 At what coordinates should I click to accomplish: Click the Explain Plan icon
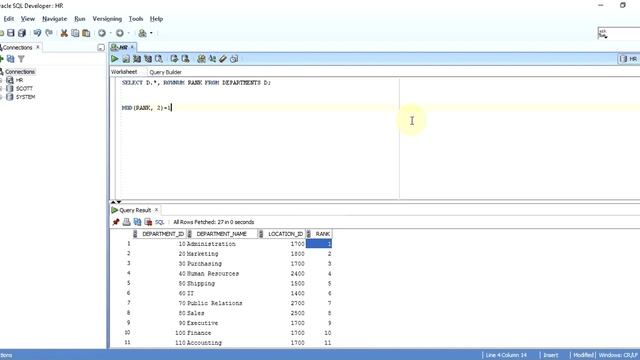137,59
